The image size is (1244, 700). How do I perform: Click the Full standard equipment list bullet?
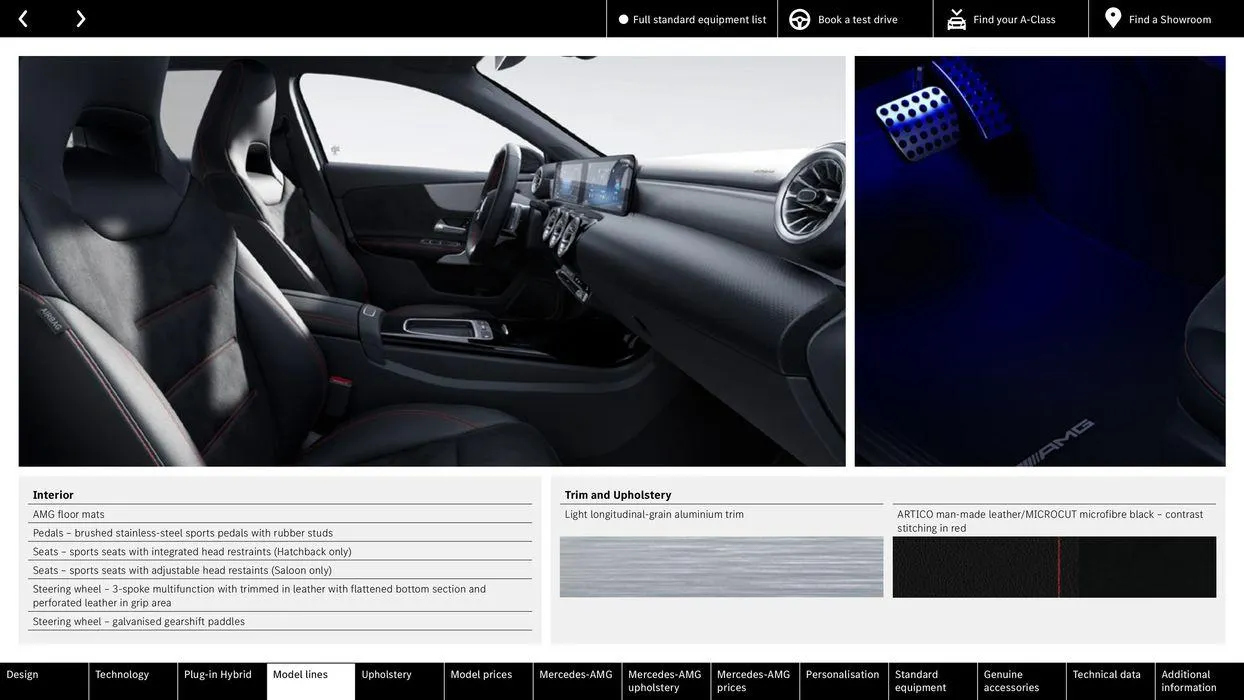point(623,19)
